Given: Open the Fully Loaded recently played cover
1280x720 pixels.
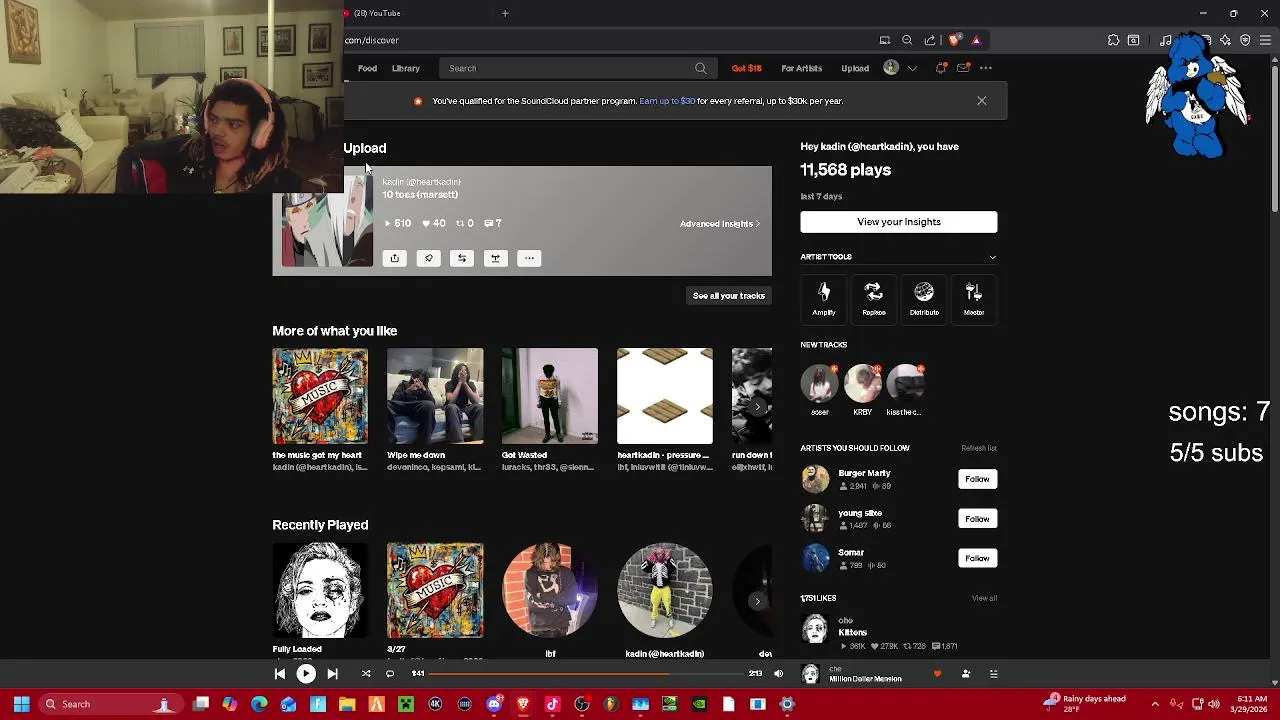Looking at the screenshot, I should pos(320,590).
